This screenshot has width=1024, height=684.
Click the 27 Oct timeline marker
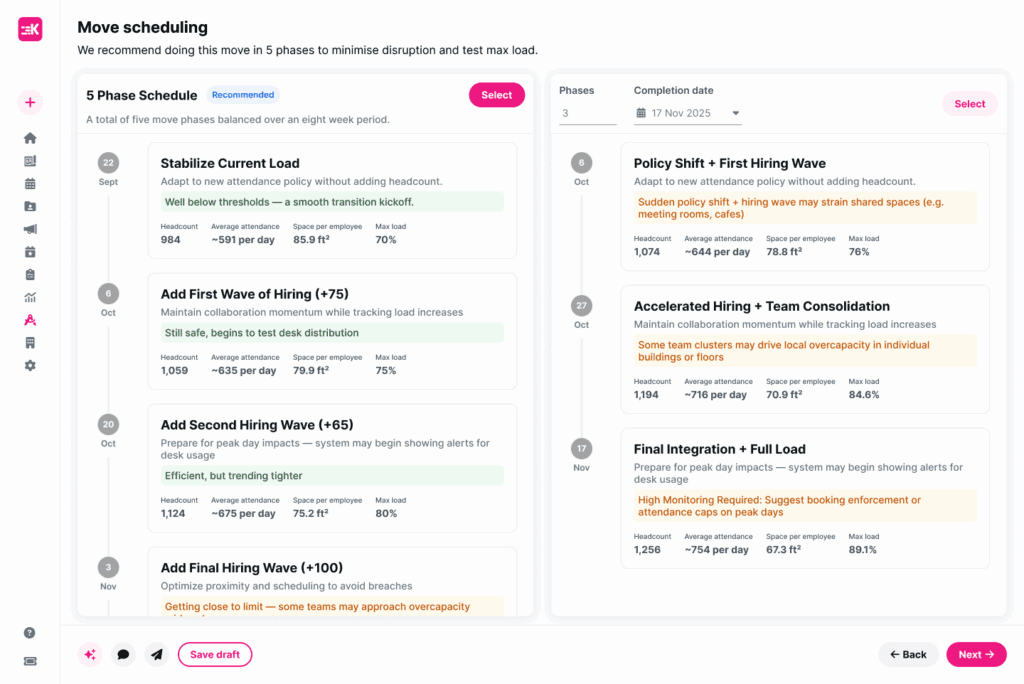581,305
